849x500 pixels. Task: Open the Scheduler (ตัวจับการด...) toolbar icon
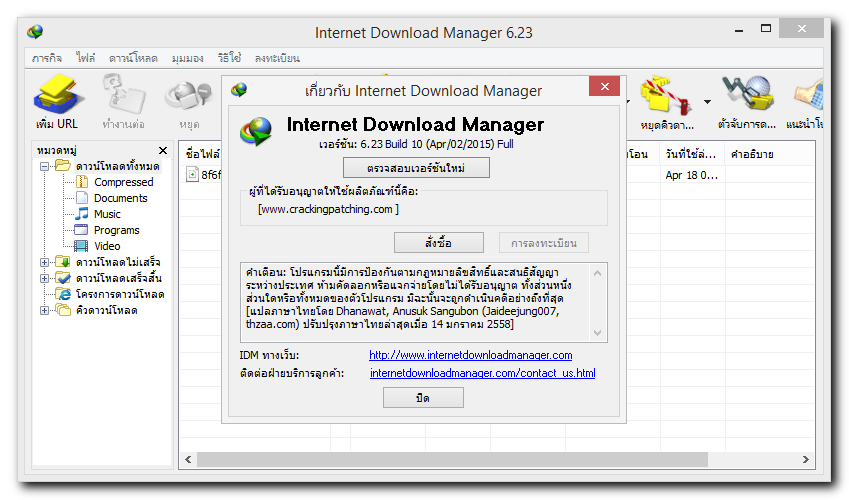[747, 93]
